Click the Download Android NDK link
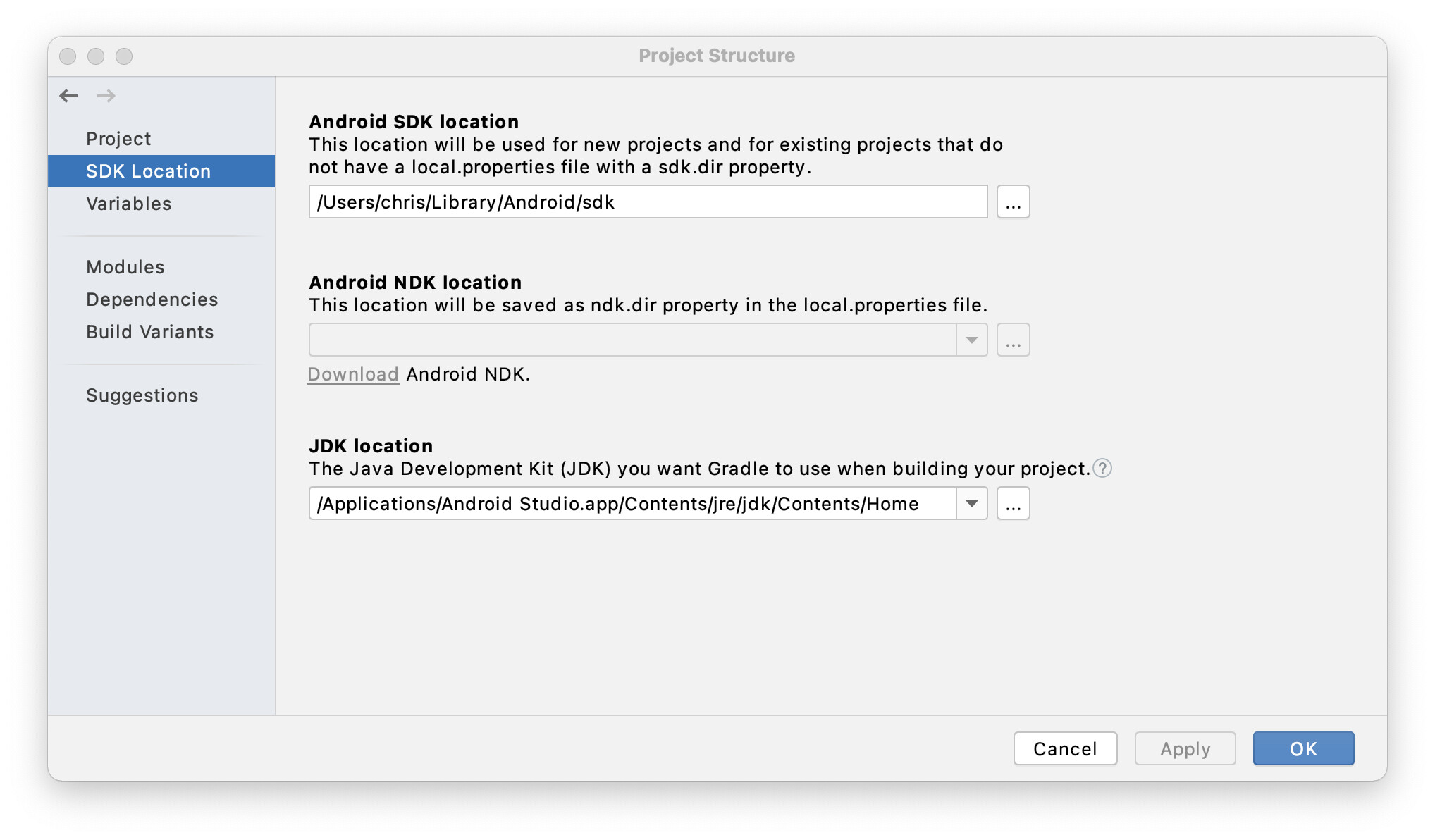 [x=353, y=374]
